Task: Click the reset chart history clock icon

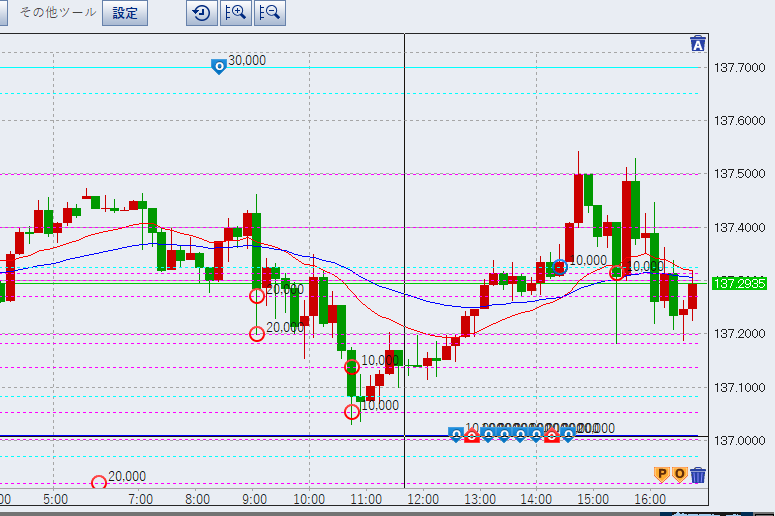Action: point(201,13)
